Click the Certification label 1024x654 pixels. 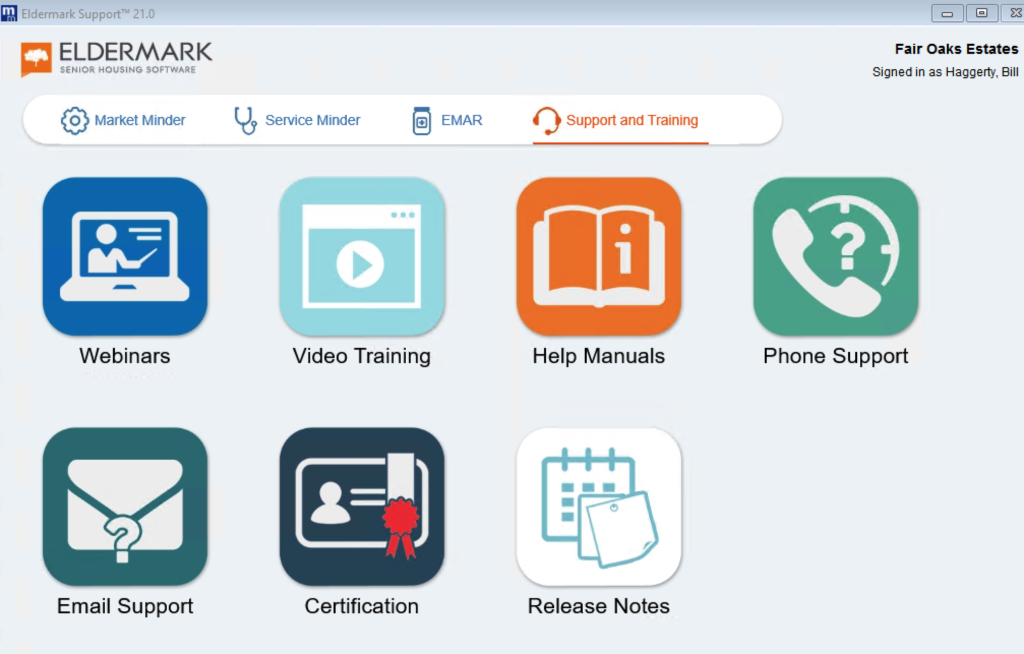[362, 606]
